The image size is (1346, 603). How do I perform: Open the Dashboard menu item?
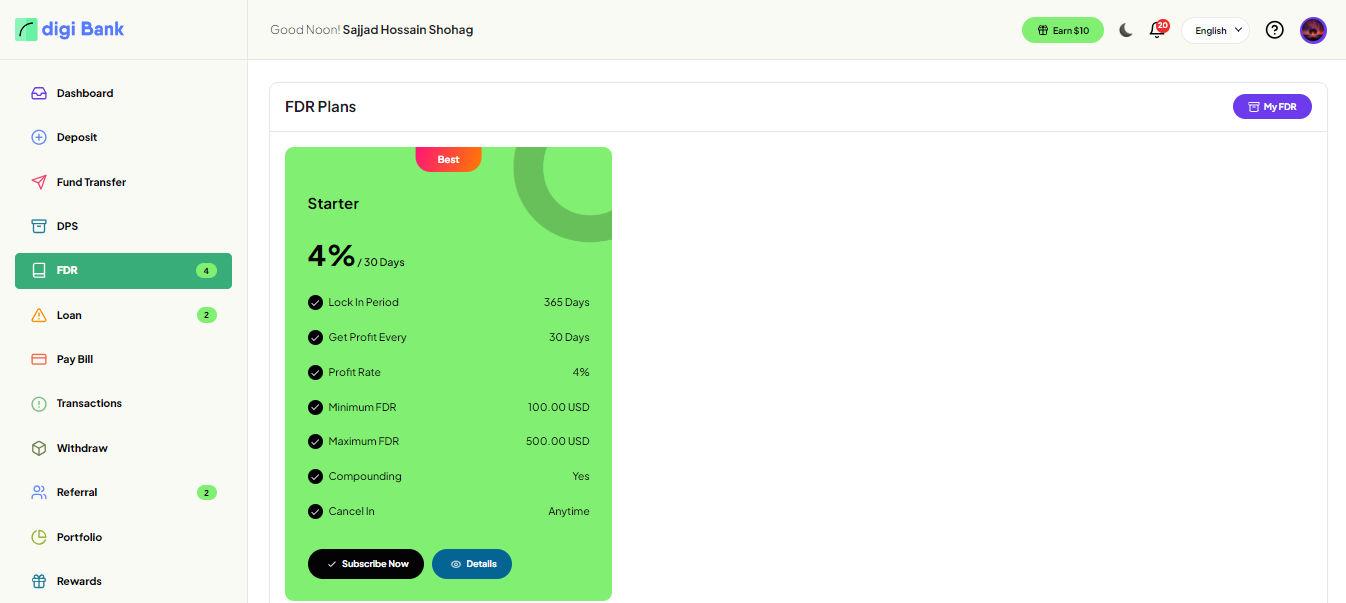[85, 93]
